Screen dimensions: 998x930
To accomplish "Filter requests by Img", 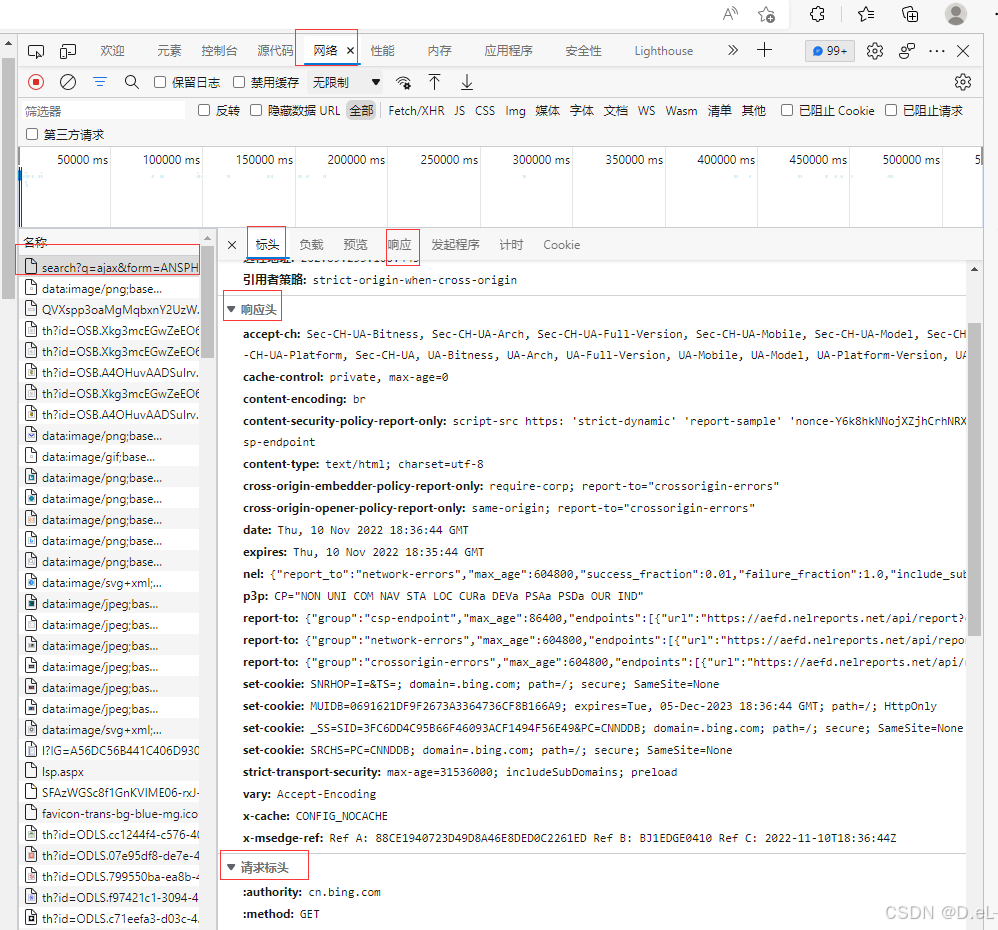I will click(516, 111).
